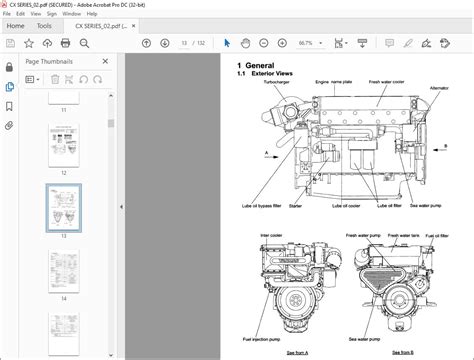Click the Save file icon
The height and width of the screenshot is (360, 474).
[10, 43]
